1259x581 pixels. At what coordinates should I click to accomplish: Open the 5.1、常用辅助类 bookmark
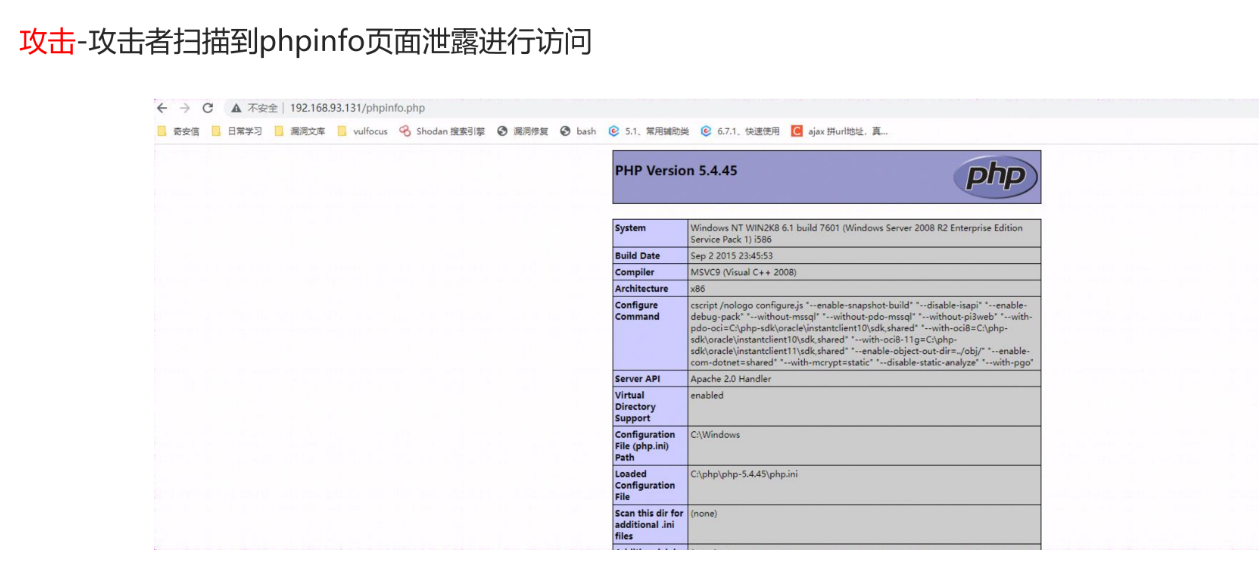coord(648,131)
